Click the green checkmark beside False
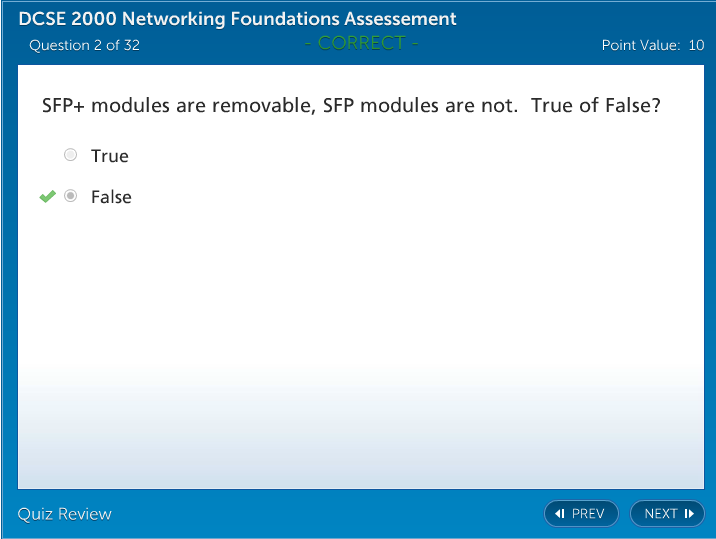 click(x=47, y=197)
